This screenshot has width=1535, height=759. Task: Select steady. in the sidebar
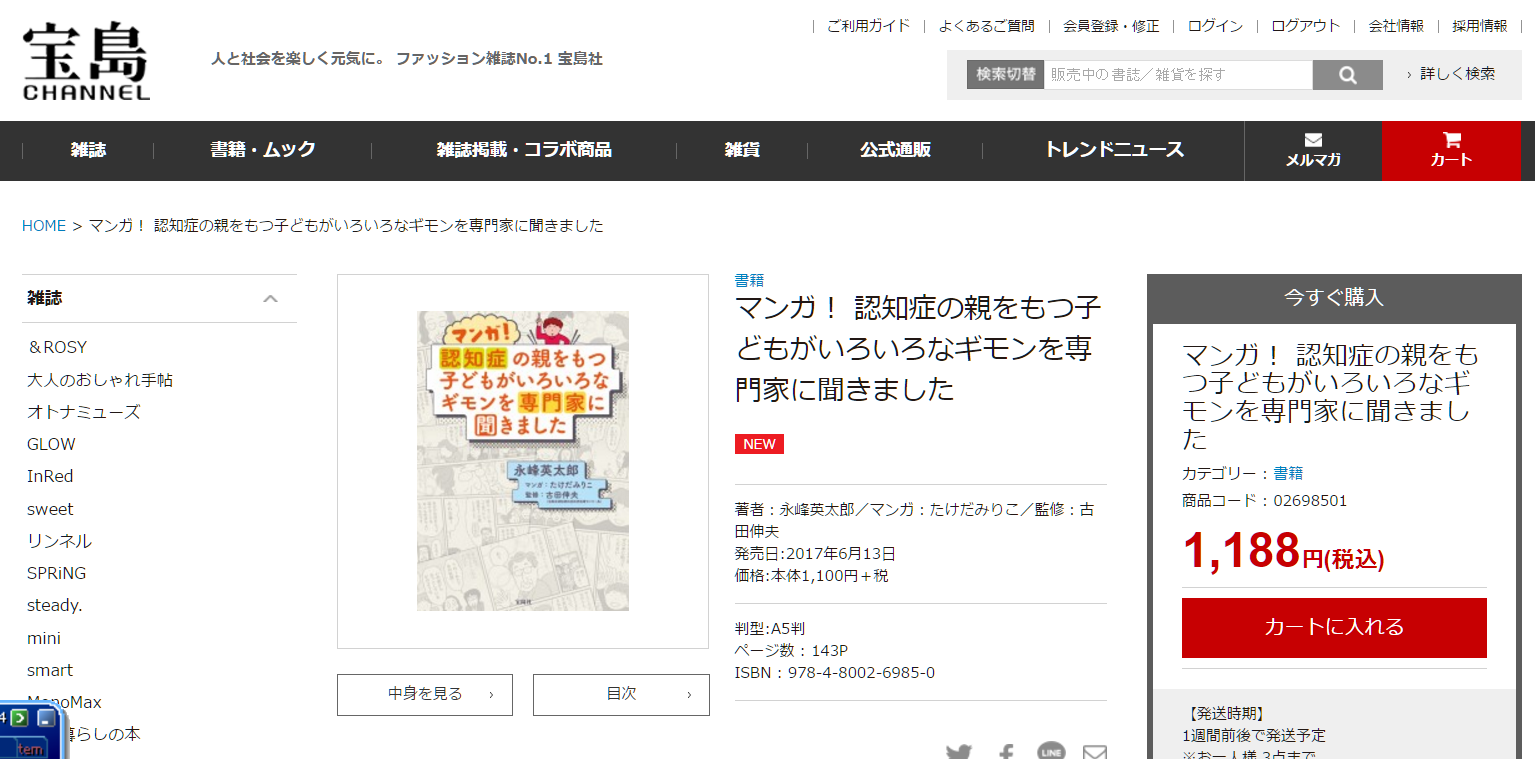pyautogui.click(x=54, y=605)
